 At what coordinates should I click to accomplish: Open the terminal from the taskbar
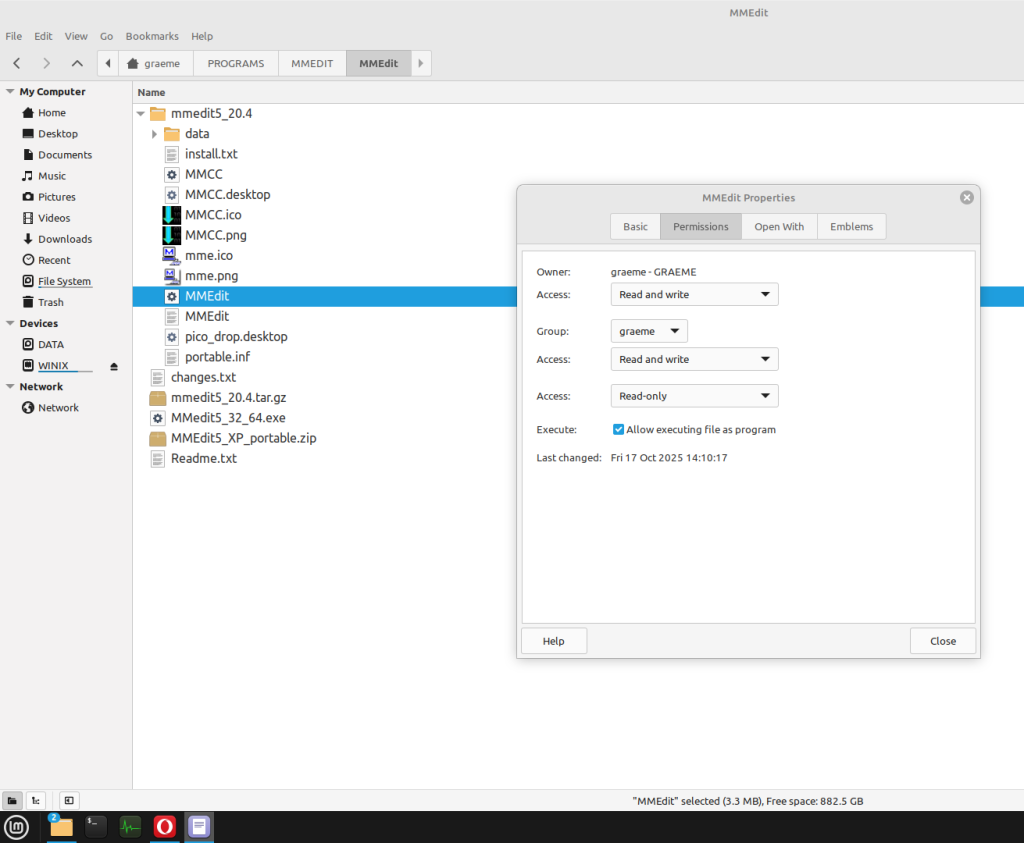coord(95,826)
